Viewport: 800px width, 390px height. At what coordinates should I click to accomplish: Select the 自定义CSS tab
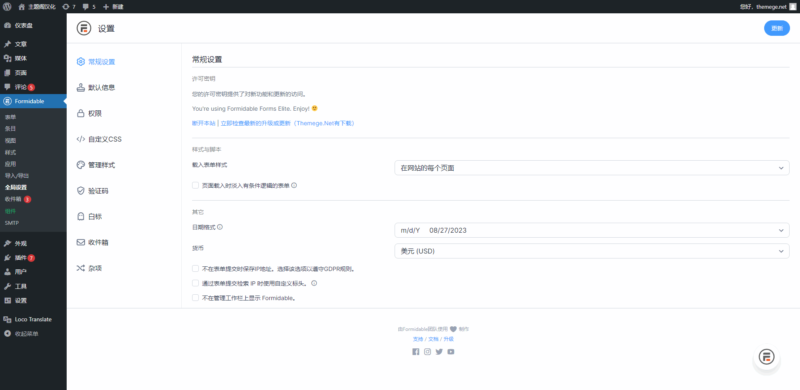(99, 139)
